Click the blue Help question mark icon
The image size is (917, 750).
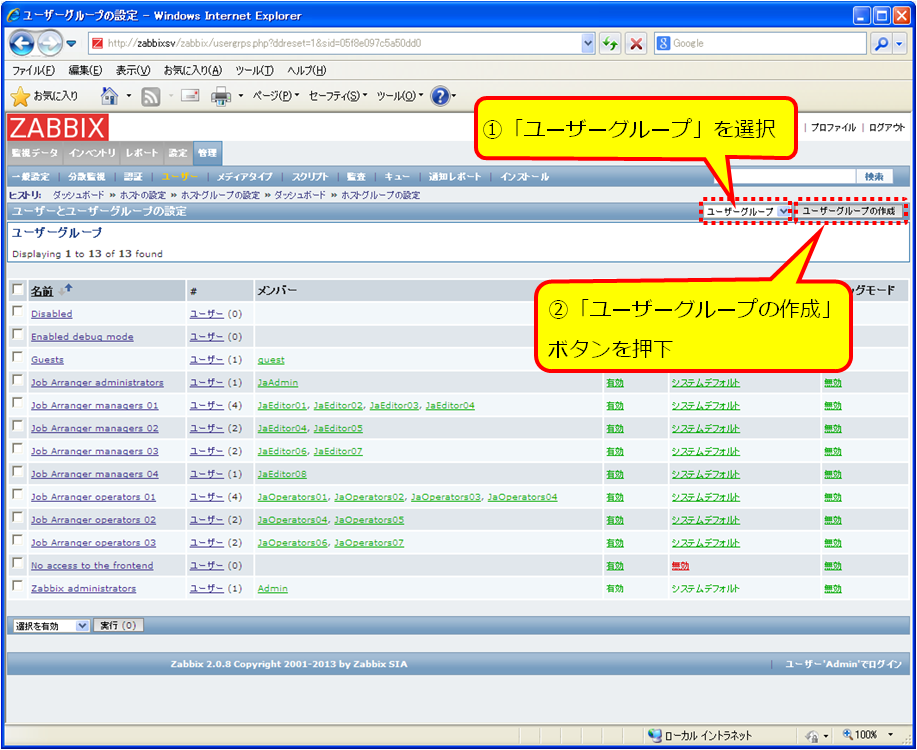point(440,96)
